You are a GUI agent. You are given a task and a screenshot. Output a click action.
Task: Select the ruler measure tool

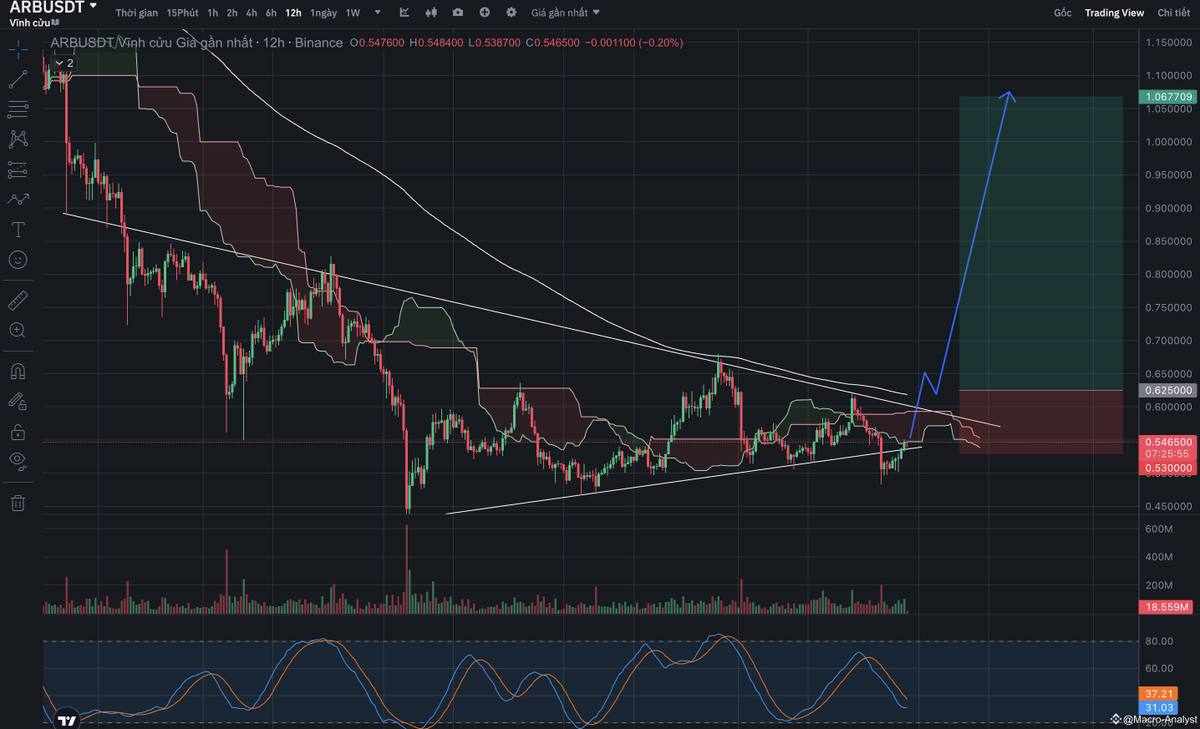17,299
